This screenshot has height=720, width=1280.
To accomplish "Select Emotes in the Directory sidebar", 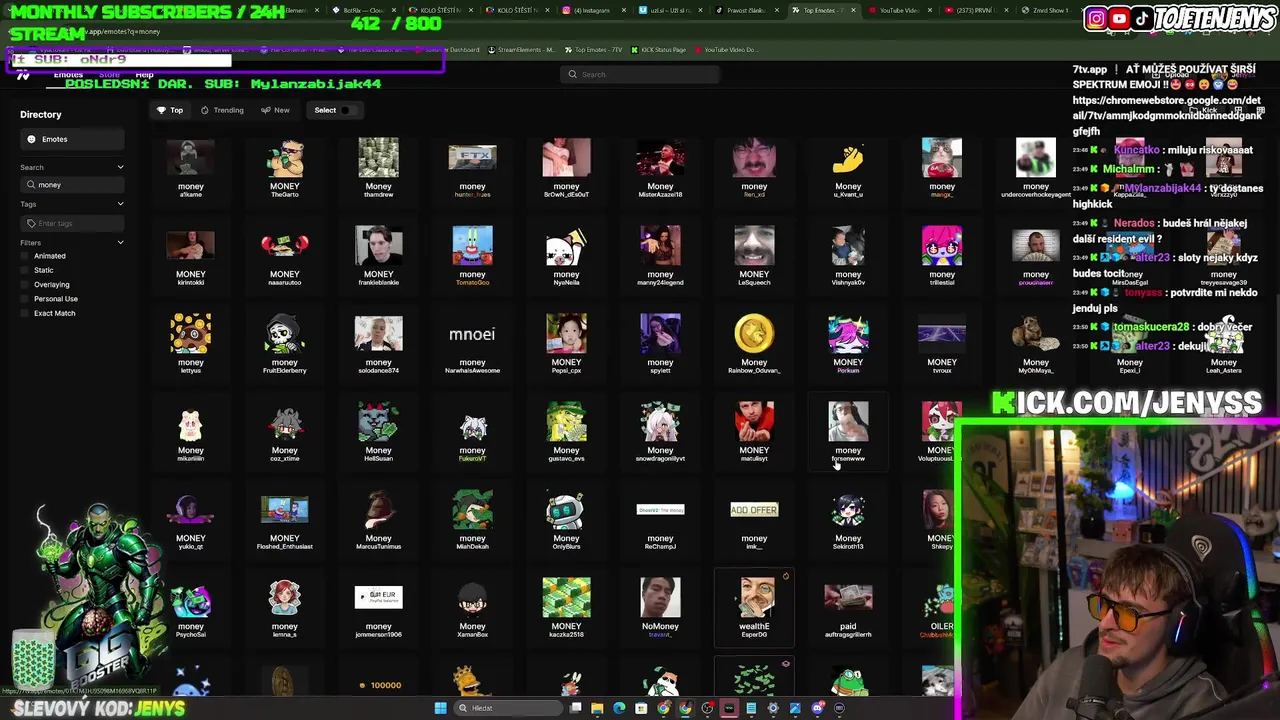I will click(x=72, y=139).
